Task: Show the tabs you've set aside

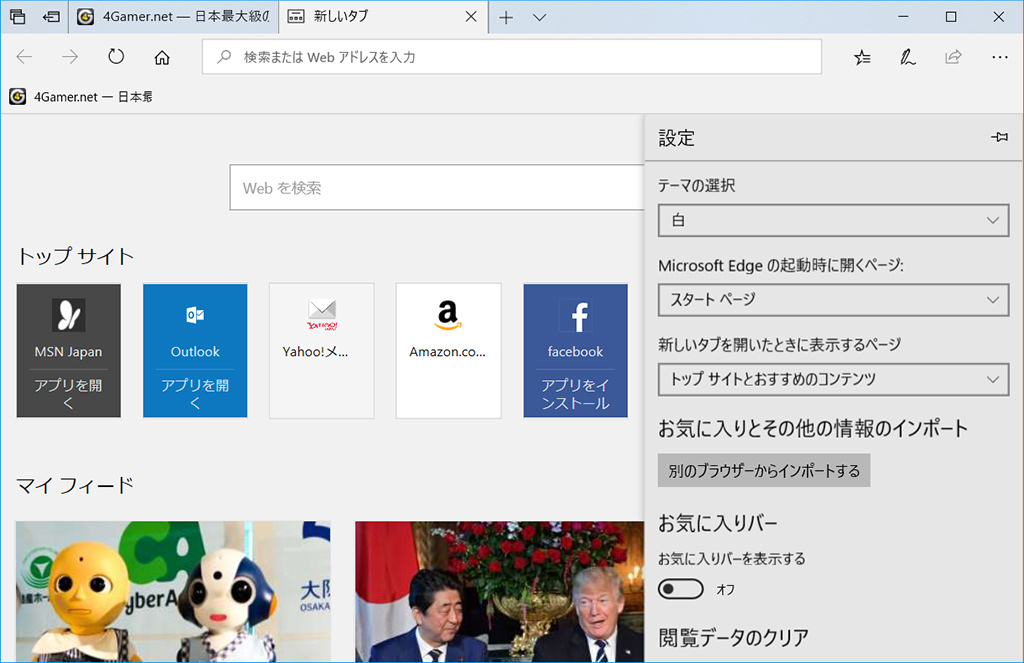Action: click(17, 17)
